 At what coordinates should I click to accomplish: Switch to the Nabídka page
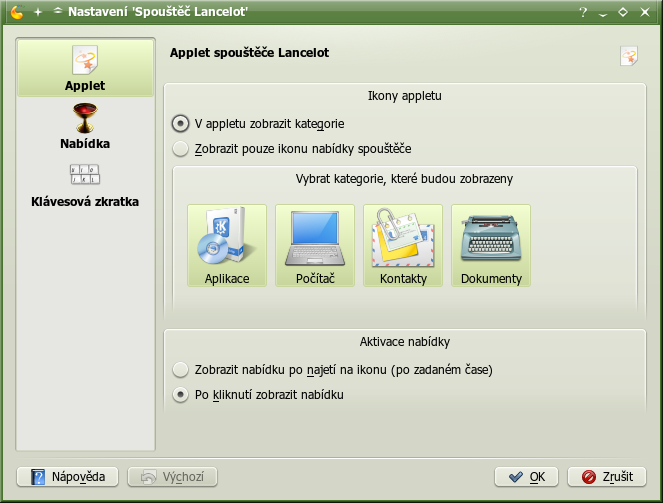click(x=85, y=126)
